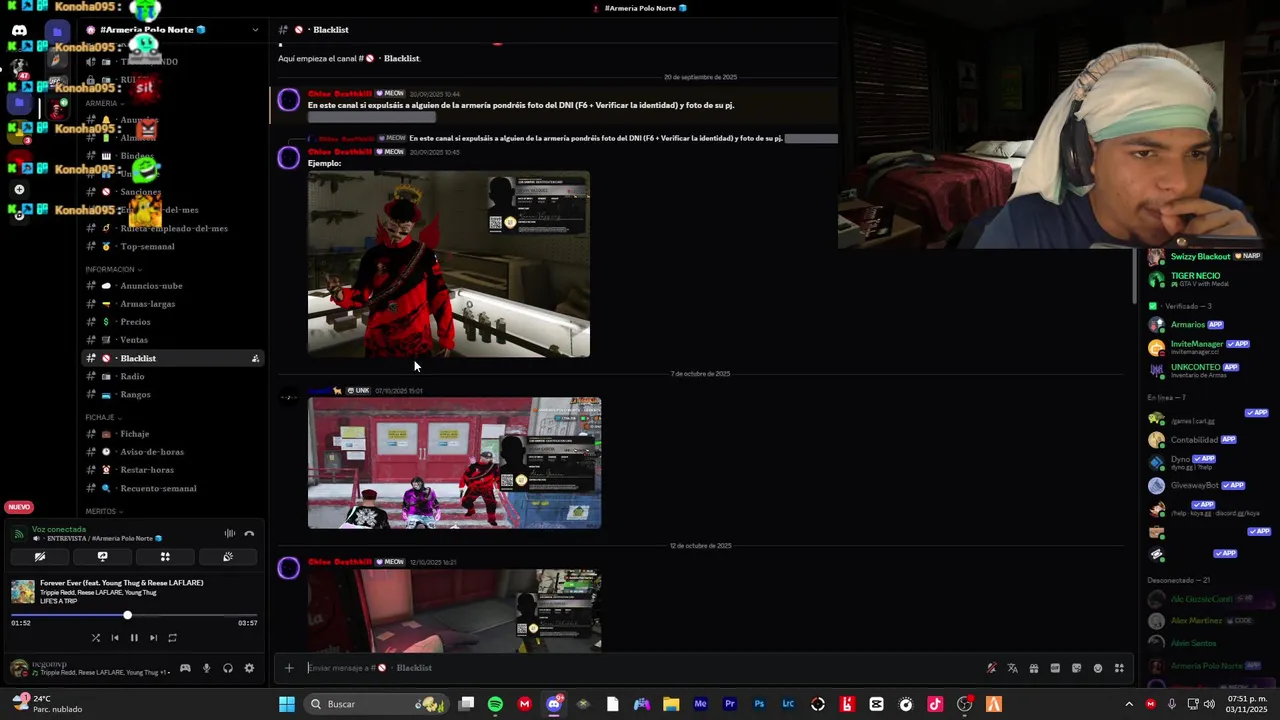Open the sticker picker in message bar
This screenshot has height=720, width=1280.
point(1076,668)
